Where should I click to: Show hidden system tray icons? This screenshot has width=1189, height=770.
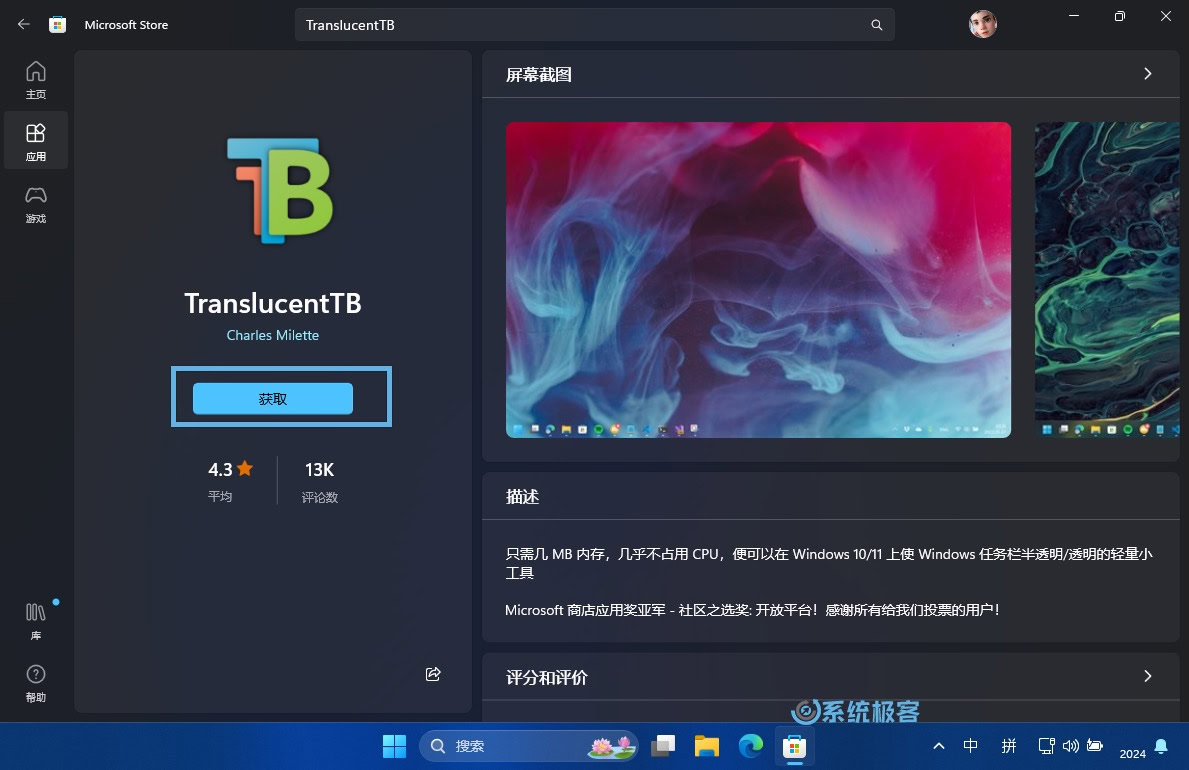click(x=939, y=746)
